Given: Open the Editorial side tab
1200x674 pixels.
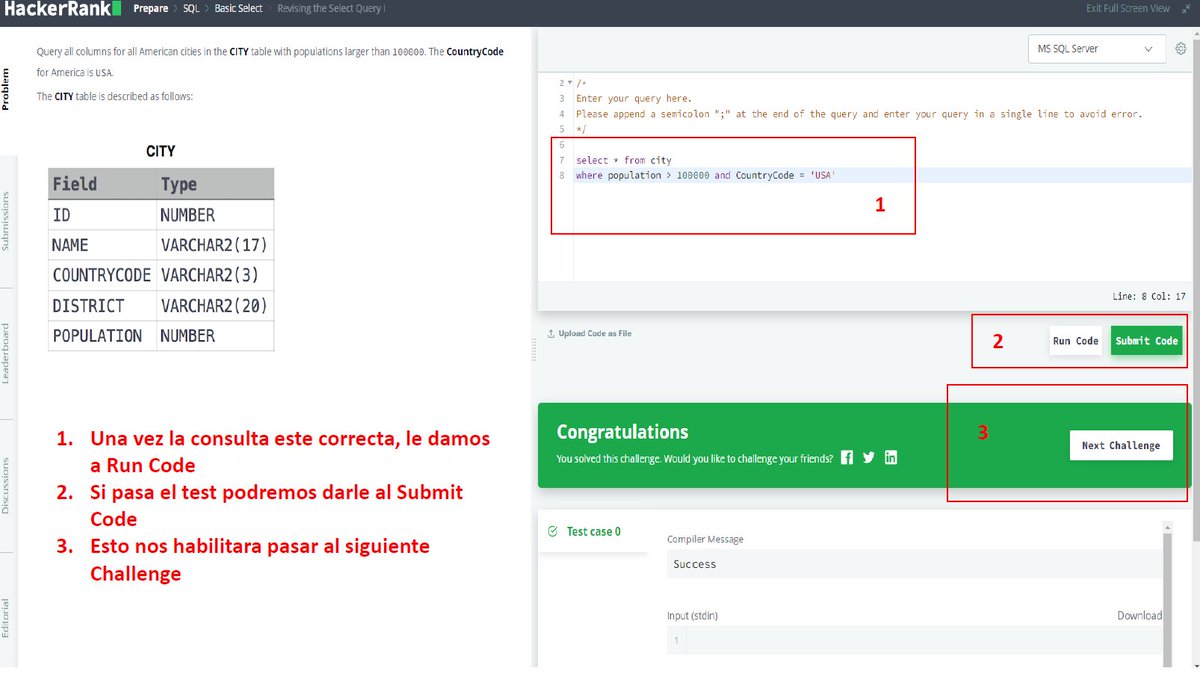Looking at the screenshot, I should click(7, 618).
